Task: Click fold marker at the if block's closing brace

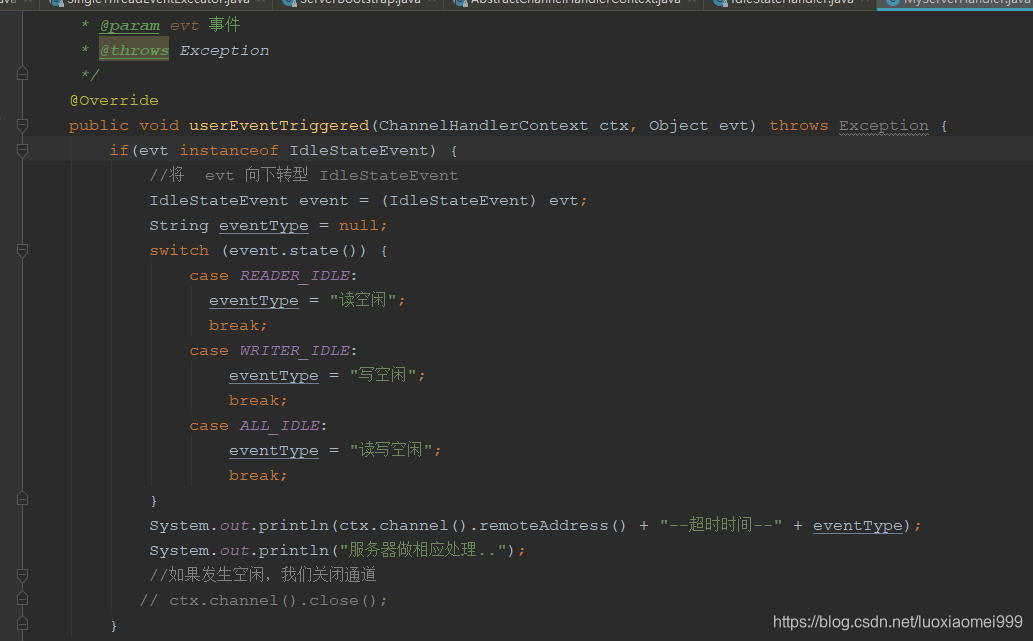Action: click(22, 623)
